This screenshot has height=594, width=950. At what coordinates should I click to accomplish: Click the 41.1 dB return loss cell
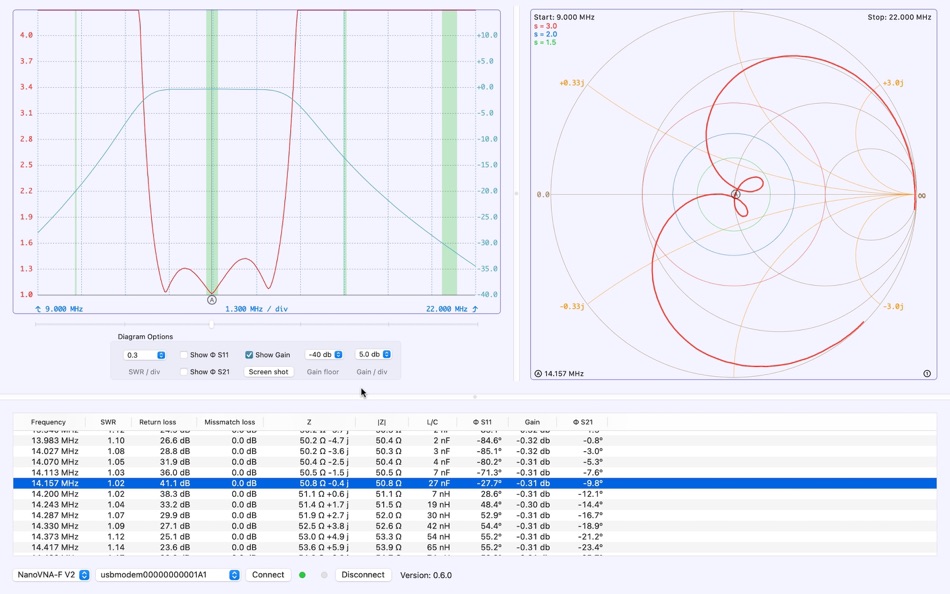click(x=174, y=483)
